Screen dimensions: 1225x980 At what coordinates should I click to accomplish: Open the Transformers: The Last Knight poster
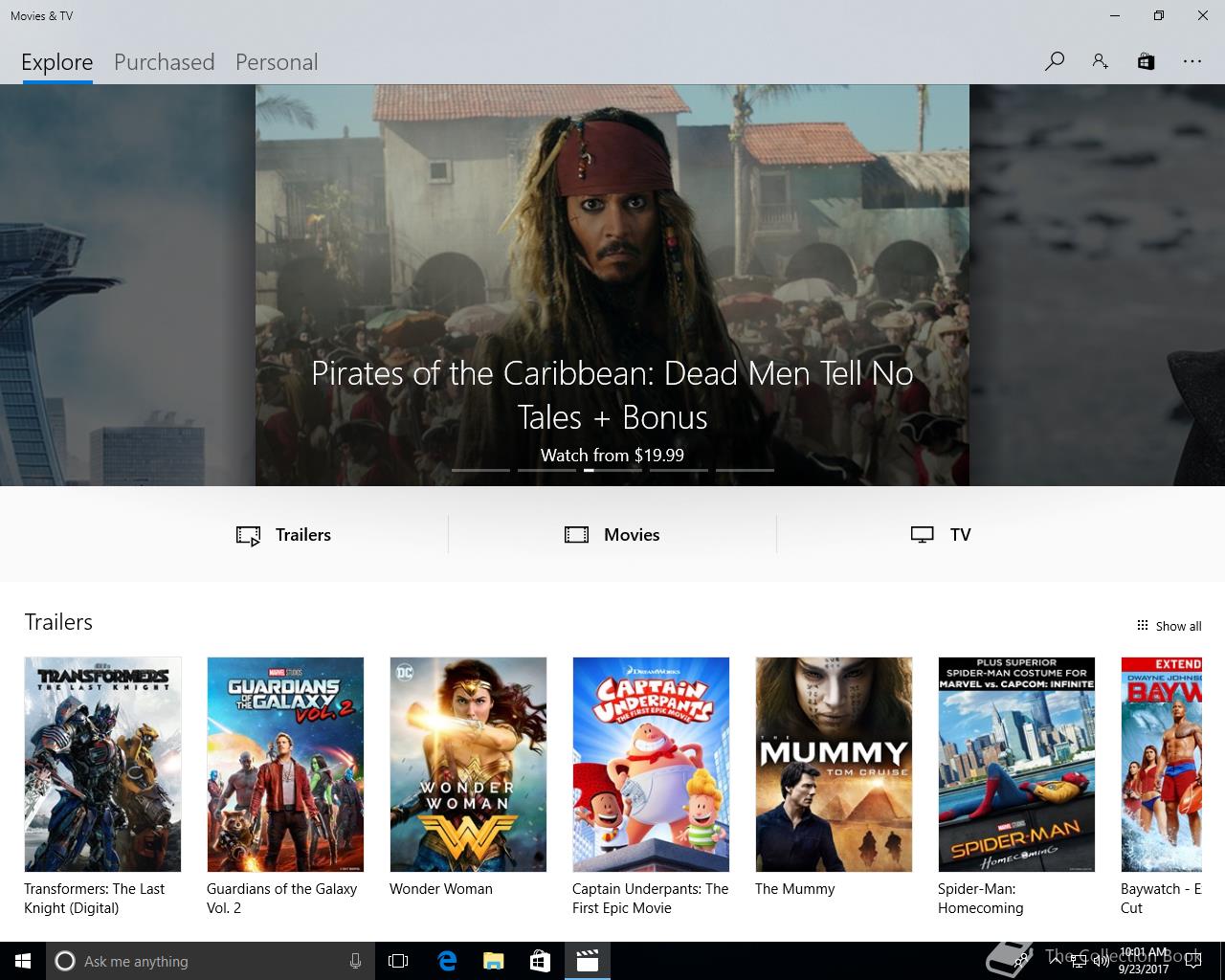coord(102,764)
